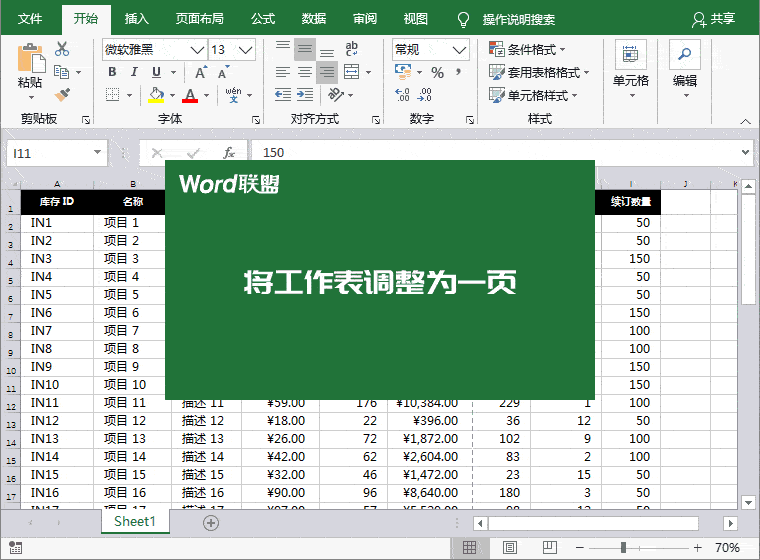760x560 pixels.
Task: Apply percent style
Action: 437,73
